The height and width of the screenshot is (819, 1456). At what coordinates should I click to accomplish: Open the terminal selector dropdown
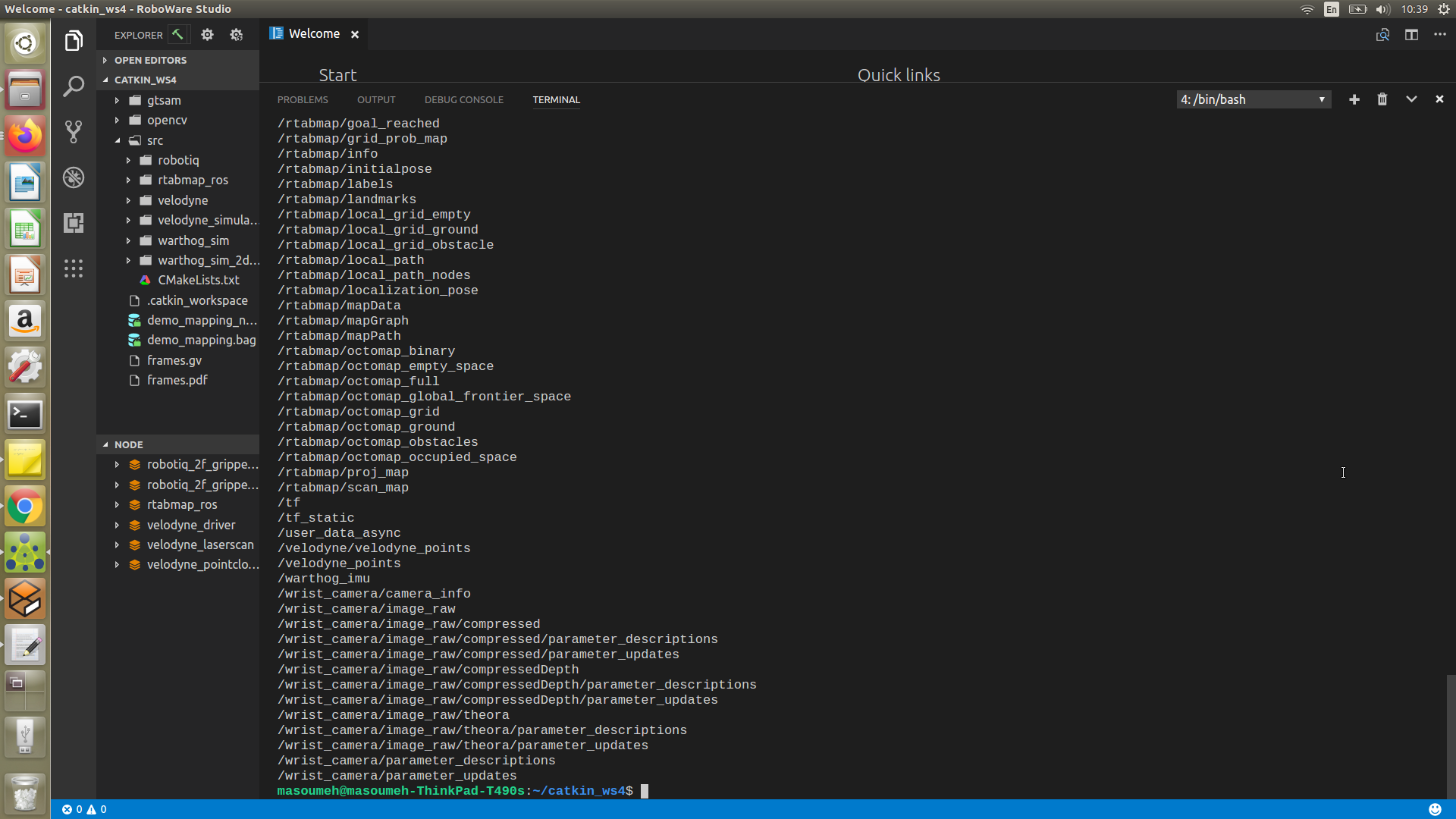[1254, 99]
